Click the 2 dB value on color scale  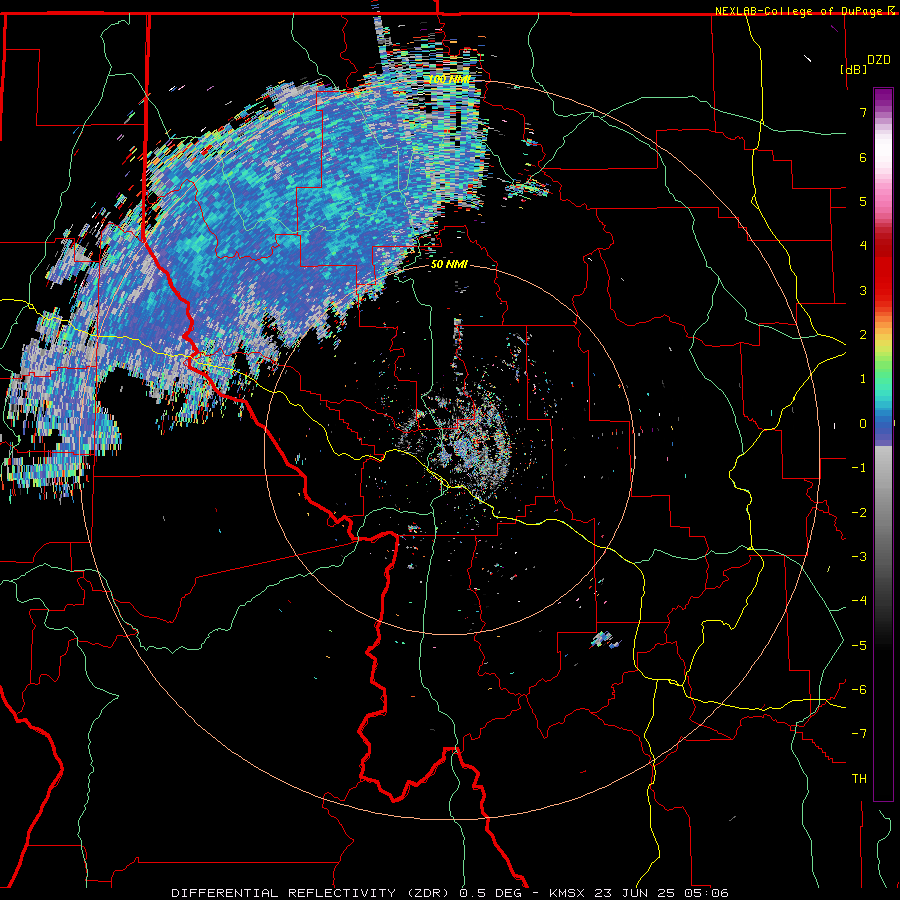pos(863,335)
